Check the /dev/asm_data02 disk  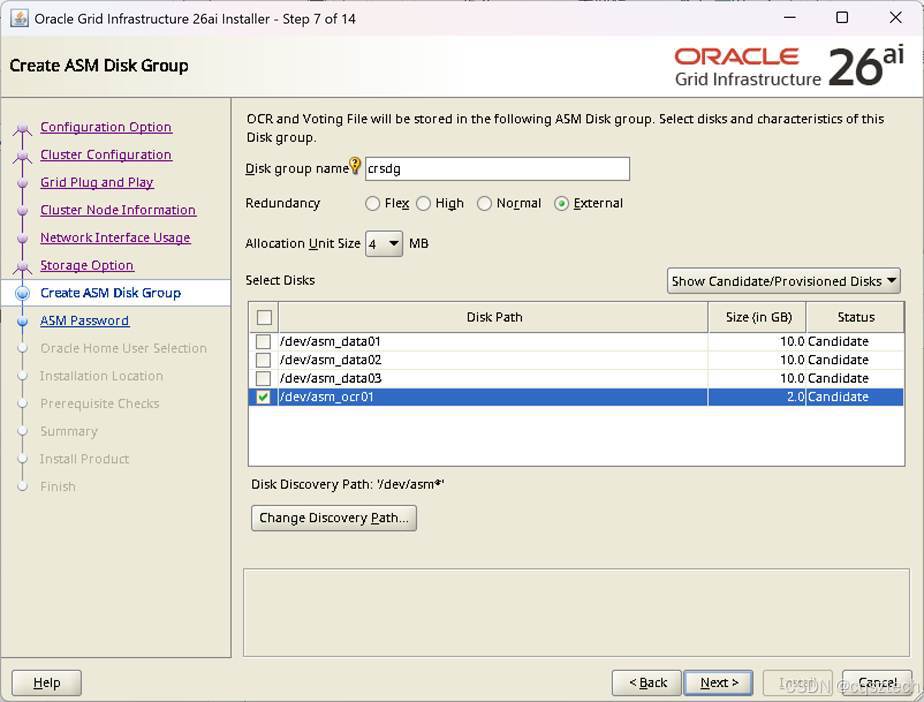tap(263, 360)
